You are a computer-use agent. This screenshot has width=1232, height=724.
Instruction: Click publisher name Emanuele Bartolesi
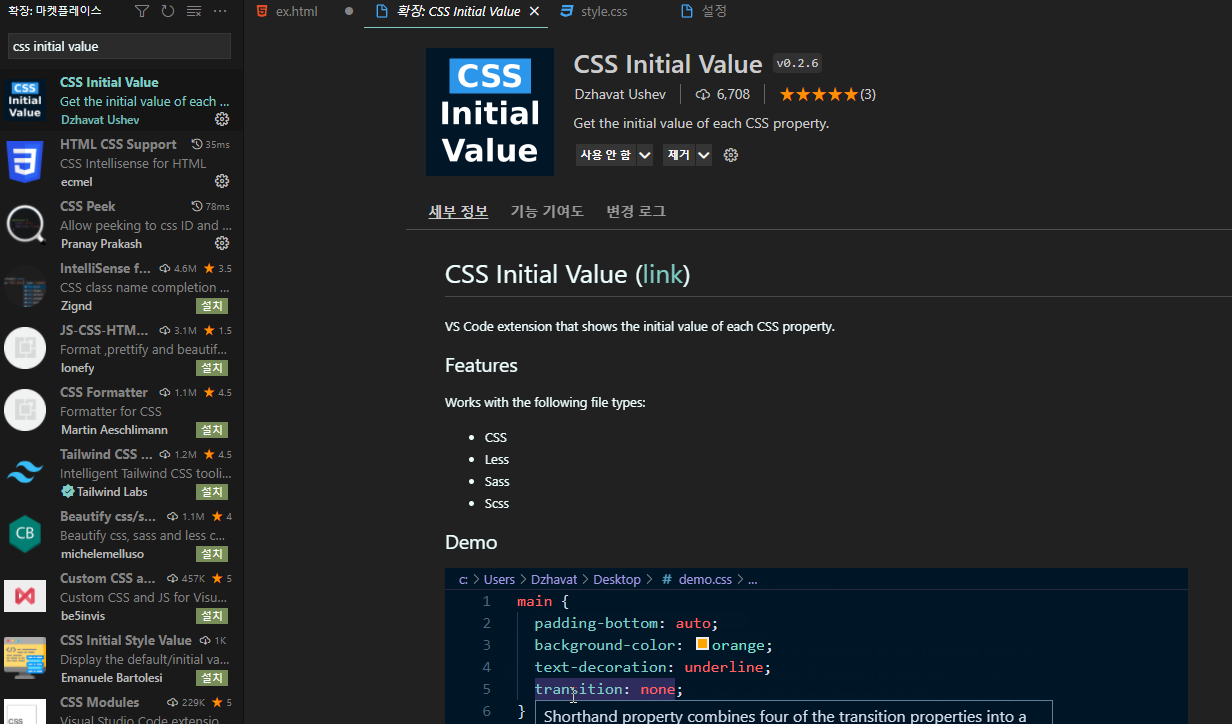[x=111, y=677]
